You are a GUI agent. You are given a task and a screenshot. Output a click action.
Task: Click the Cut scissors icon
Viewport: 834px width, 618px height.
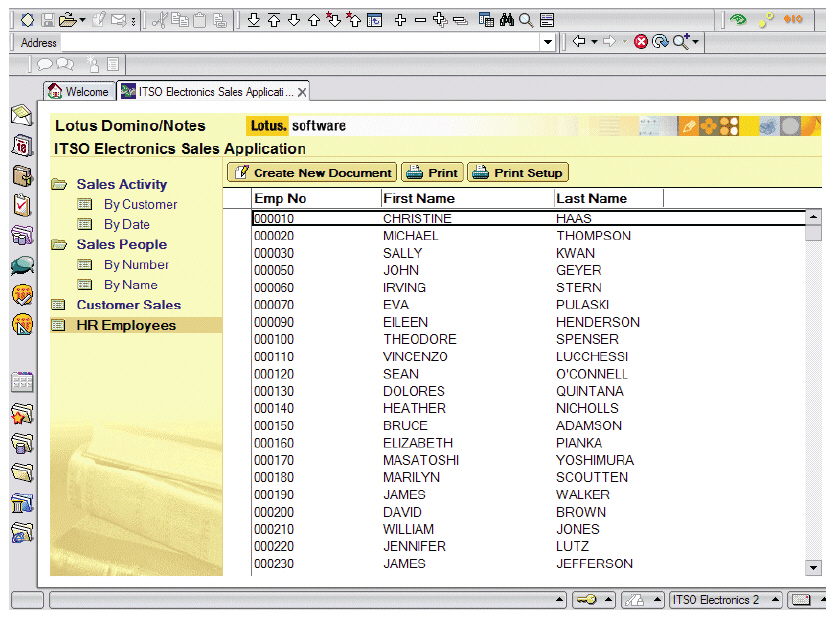(x=159, y=20)
